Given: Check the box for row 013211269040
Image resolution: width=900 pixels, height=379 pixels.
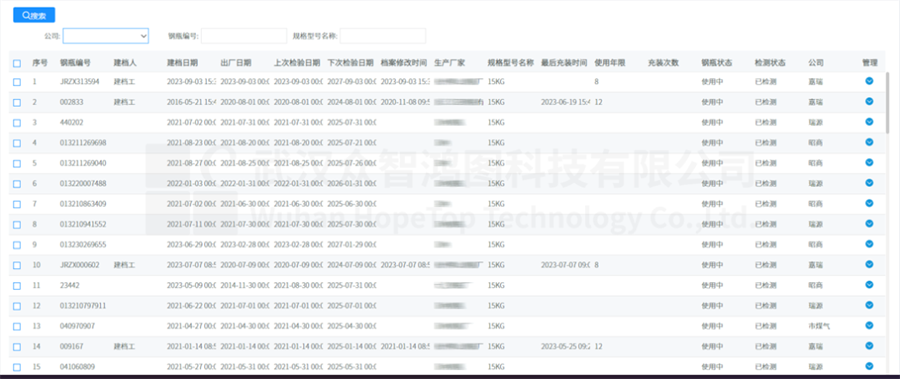Looking at the screenshot, I should tap(17, 164).
